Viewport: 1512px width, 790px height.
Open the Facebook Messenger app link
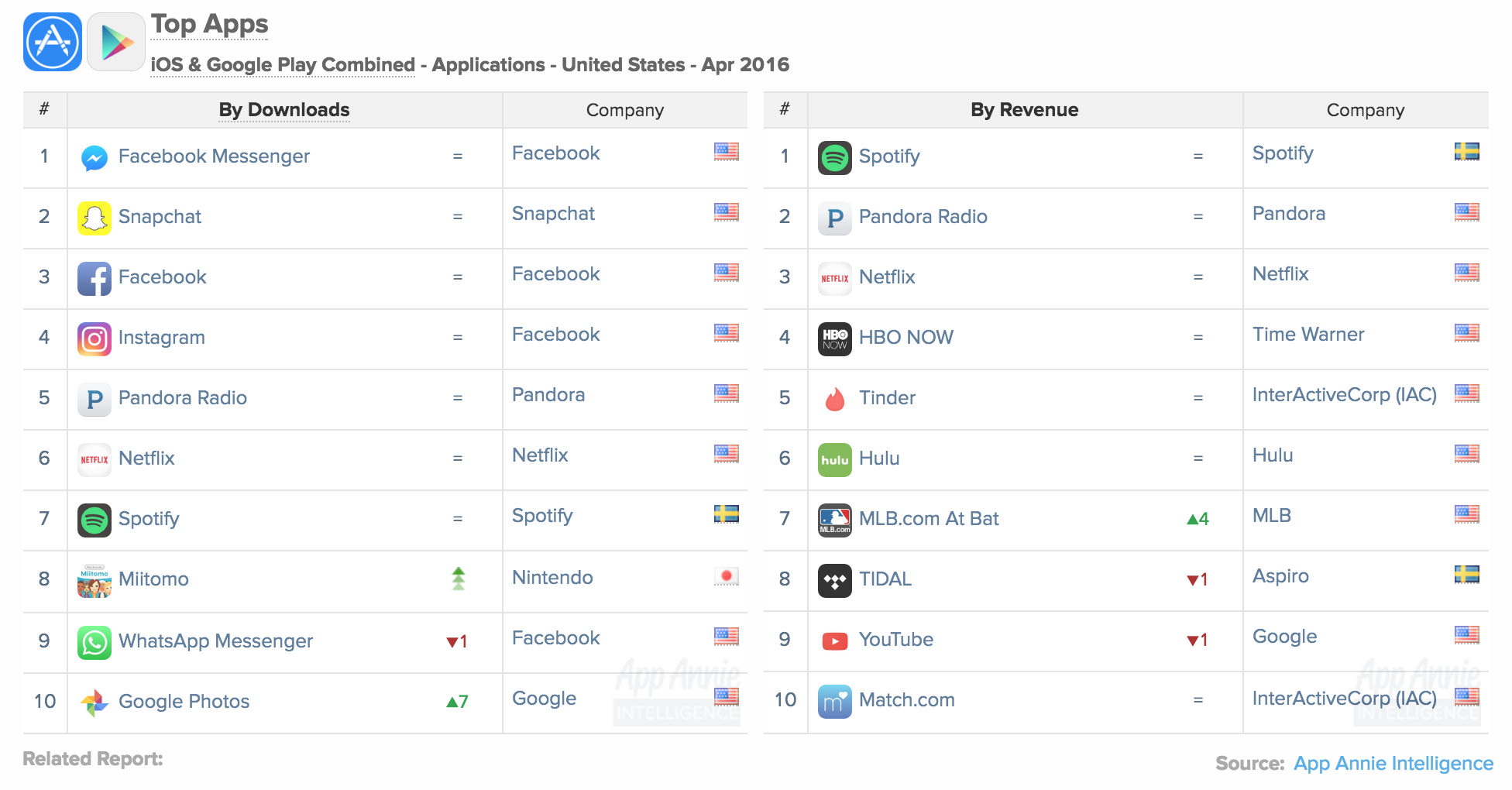click(214, 156)
